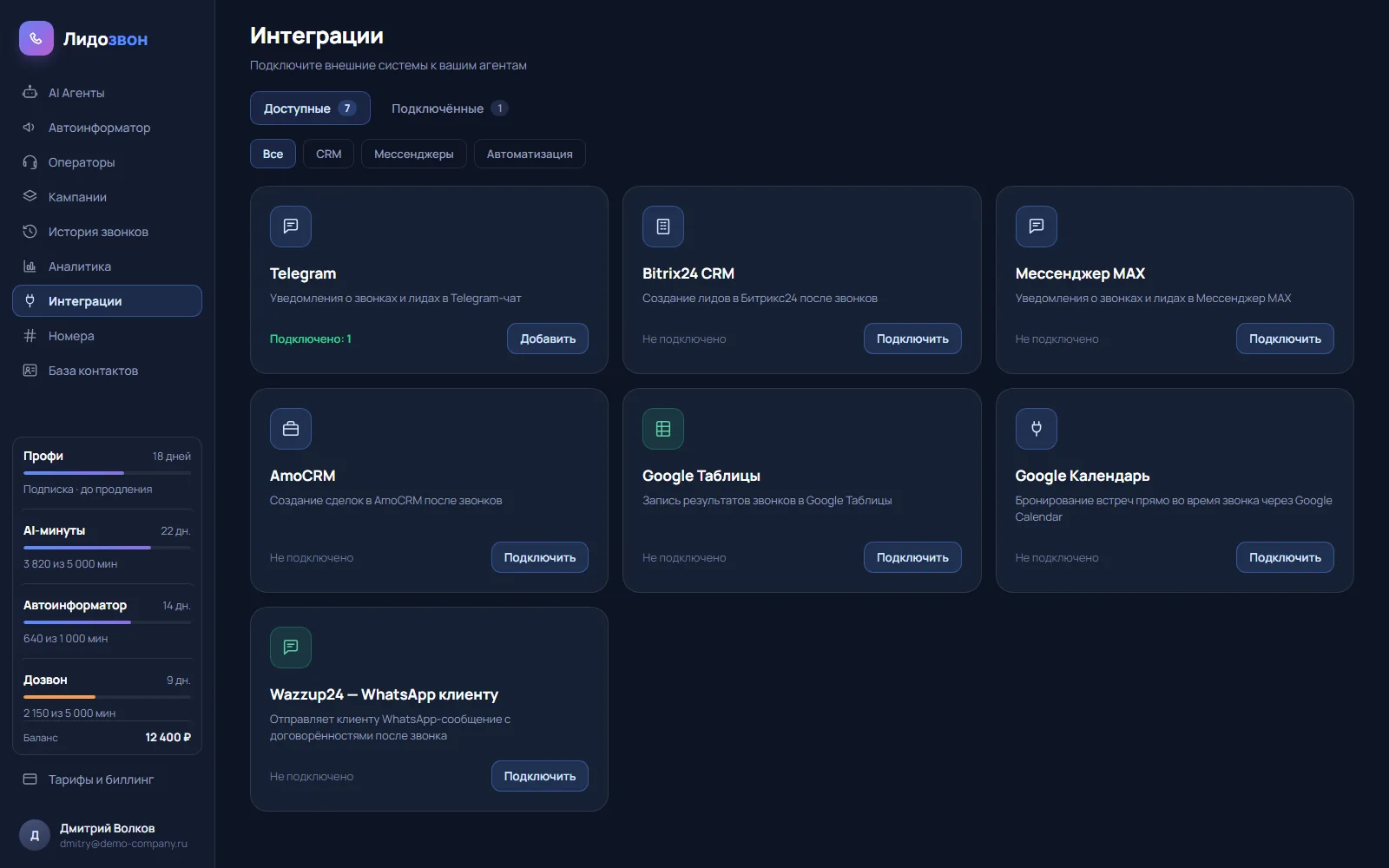
Task: Switch to the Доступные tab
Action: point(310,108)
